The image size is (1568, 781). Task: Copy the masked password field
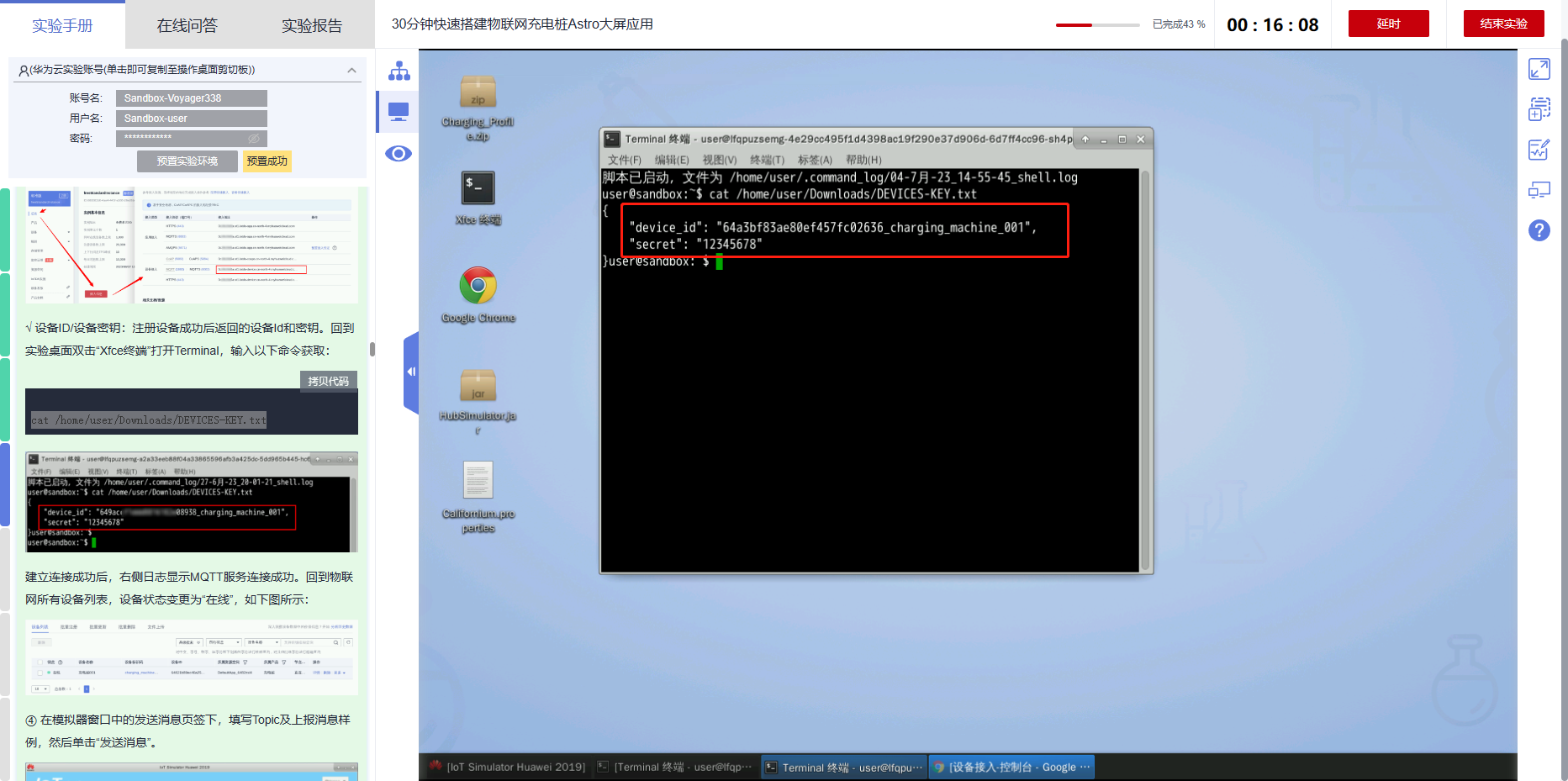(192, 138)
